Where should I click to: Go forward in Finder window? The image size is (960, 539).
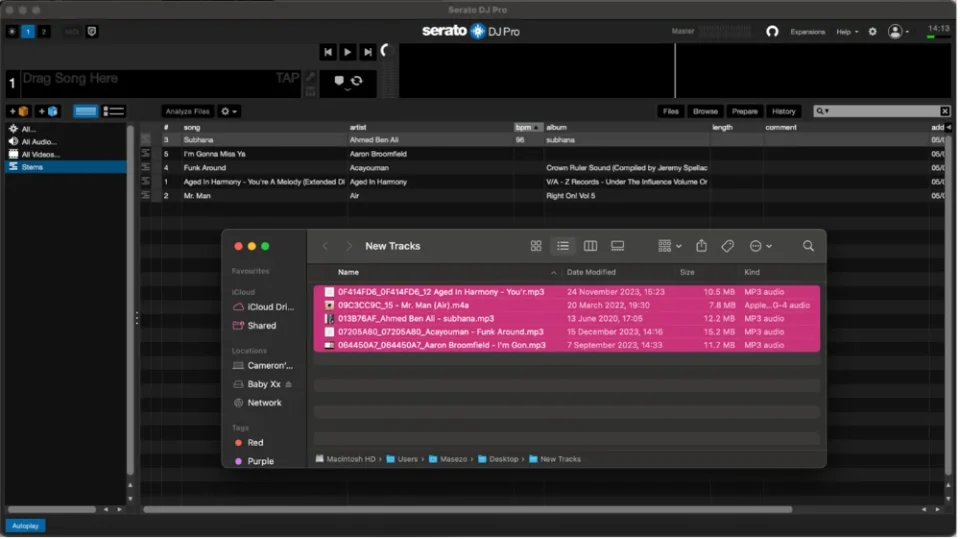(349, 247)
